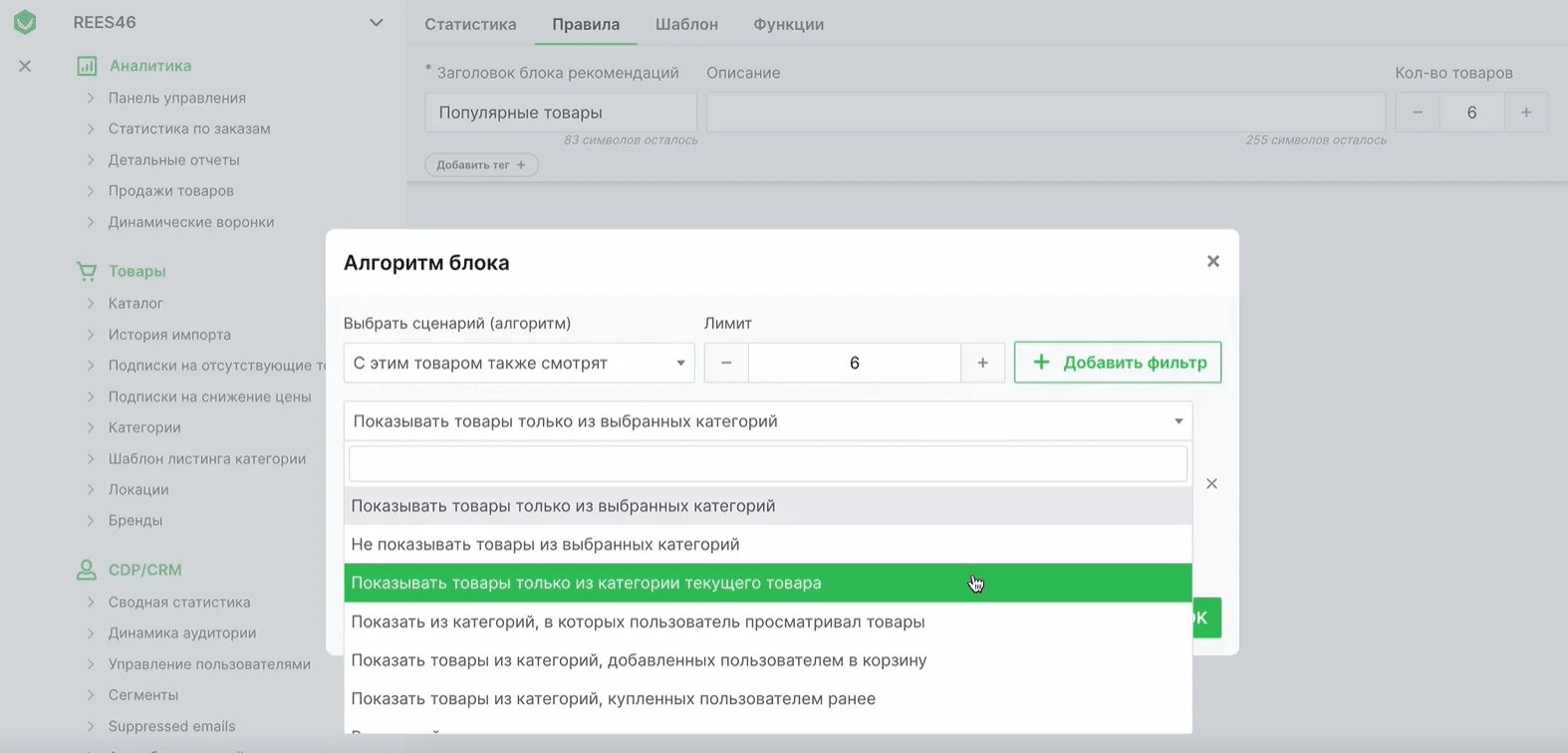Remove the filter row with the X icon
This screenshot has width=1568, height=753.
click(x=1211, y=483)
